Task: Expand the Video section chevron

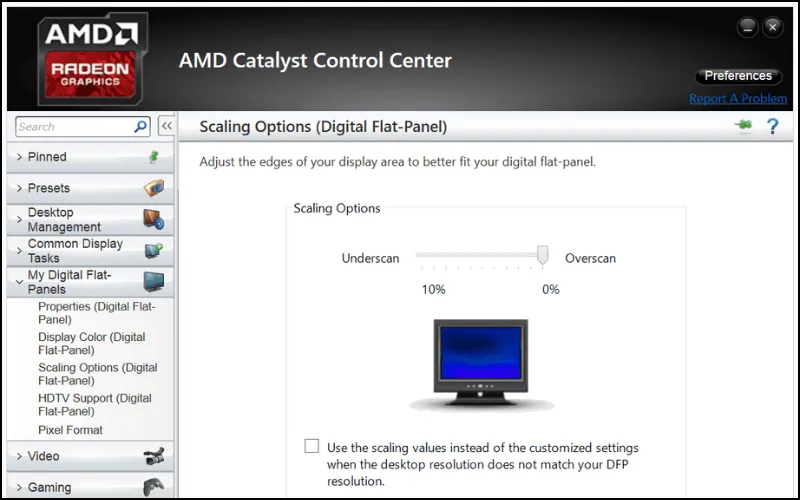Action: (19, 456)
